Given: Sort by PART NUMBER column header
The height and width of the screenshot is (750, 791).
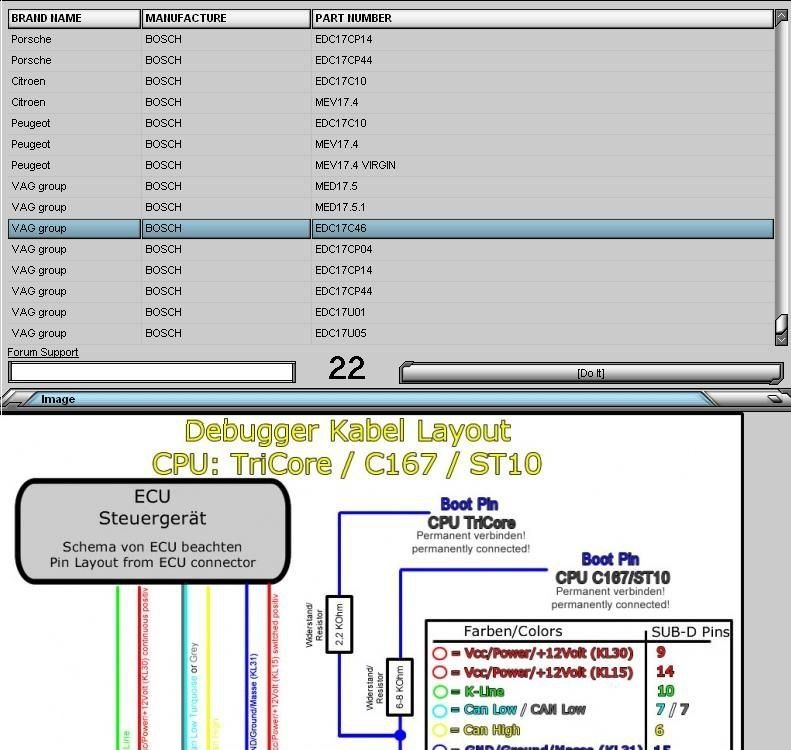Looking at the screenshot, I should coord(543,18).
